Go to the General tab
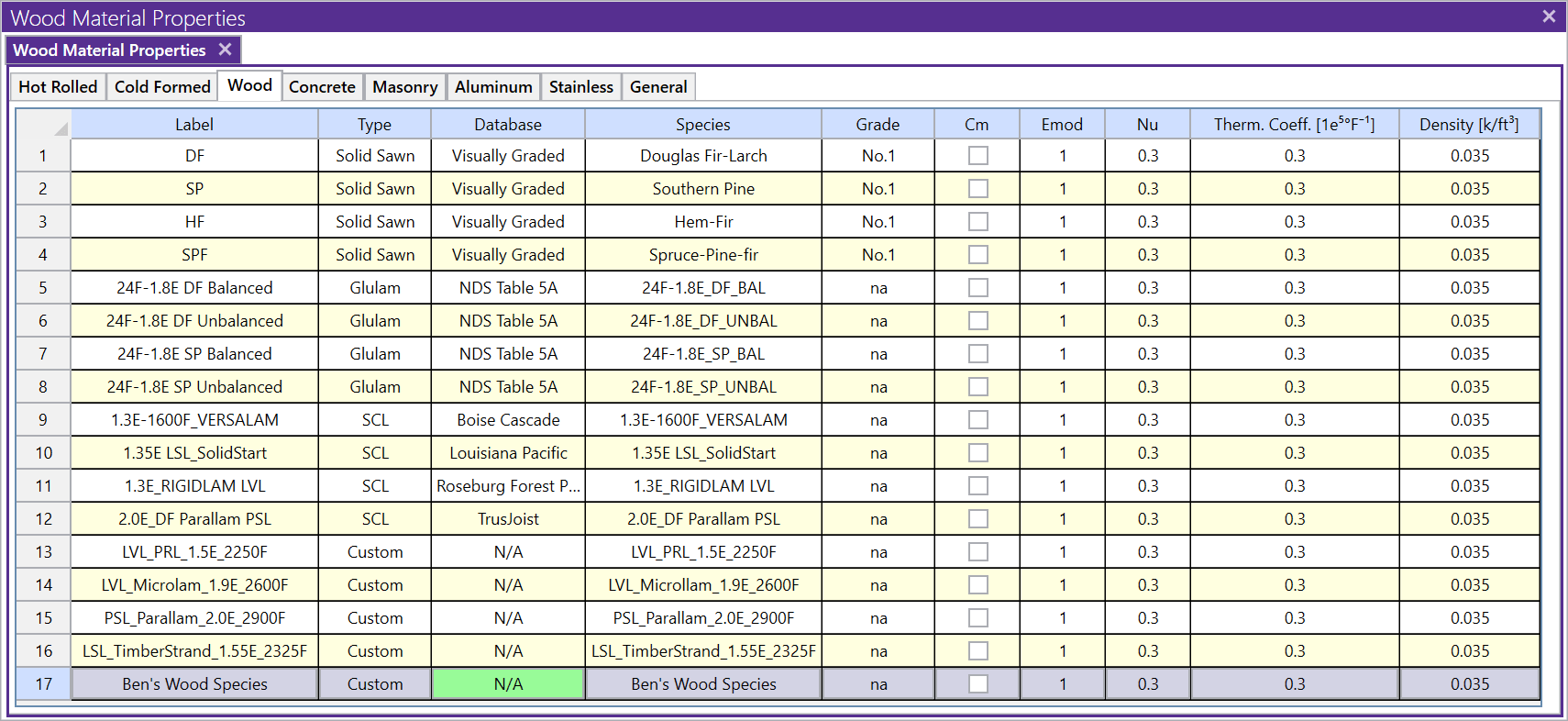 [658, 87]
